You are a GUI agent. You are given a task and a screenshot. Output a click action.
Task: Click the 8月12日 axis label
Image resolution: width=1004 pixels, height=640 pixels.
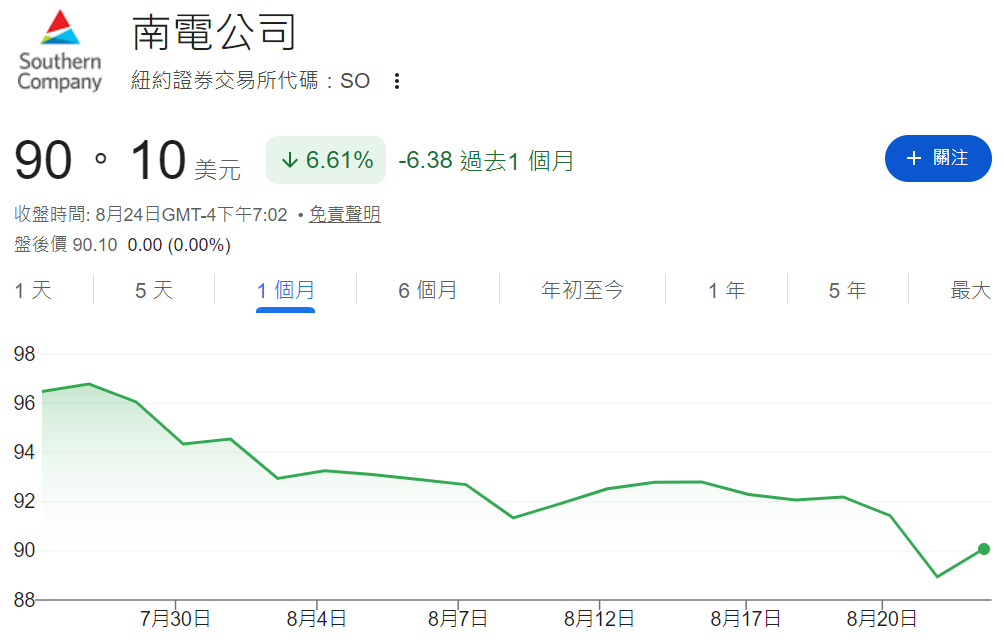[x=599, y=618]
